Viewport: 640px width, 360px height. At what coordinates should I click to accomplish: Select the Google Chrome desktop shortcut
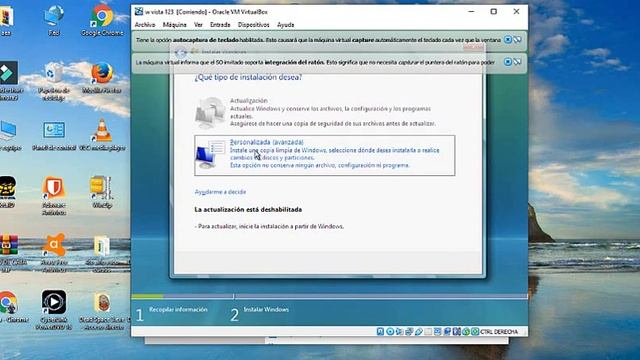[102, 20]
